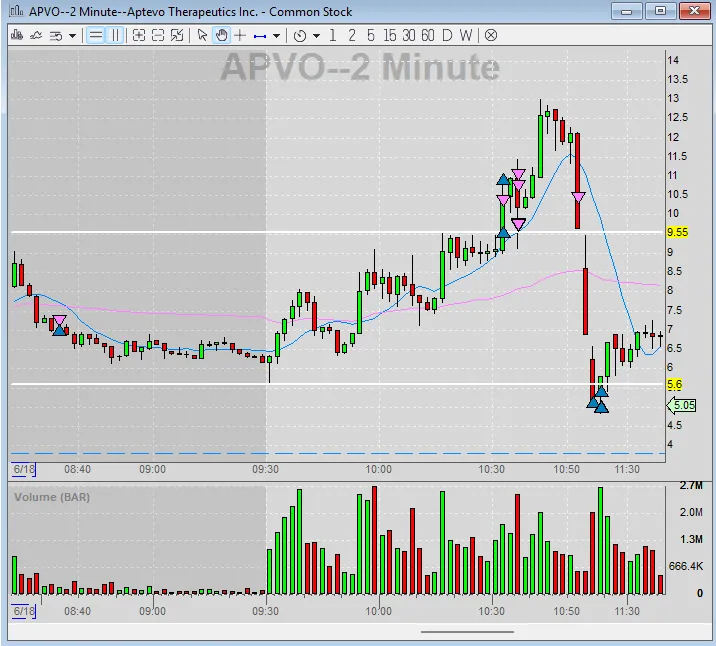Maximize the APVO chart window
716x646 pixels.
coord(660,11)
